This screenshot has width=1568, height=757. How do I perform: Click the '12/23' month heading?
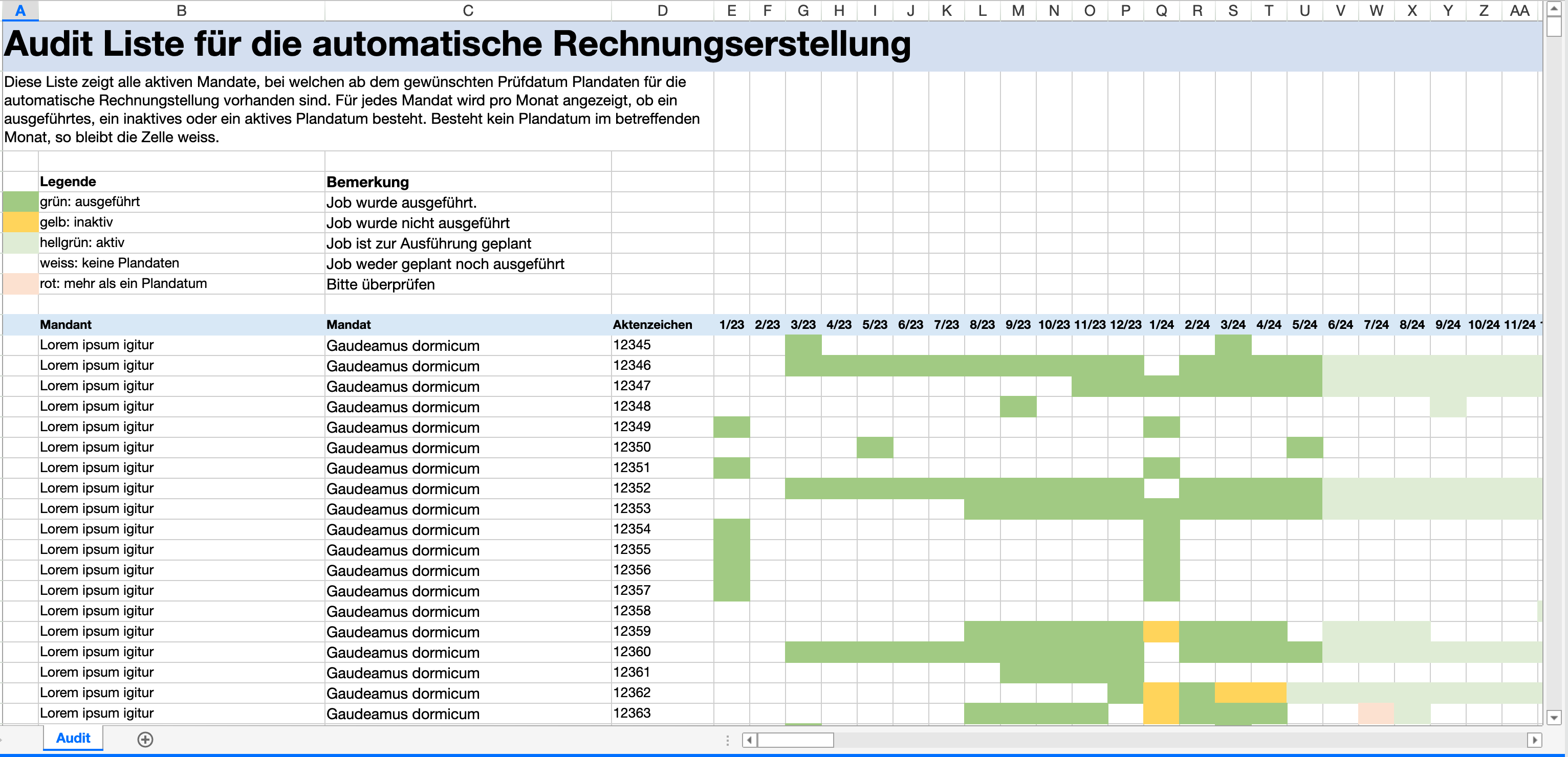pos(1125,324)
